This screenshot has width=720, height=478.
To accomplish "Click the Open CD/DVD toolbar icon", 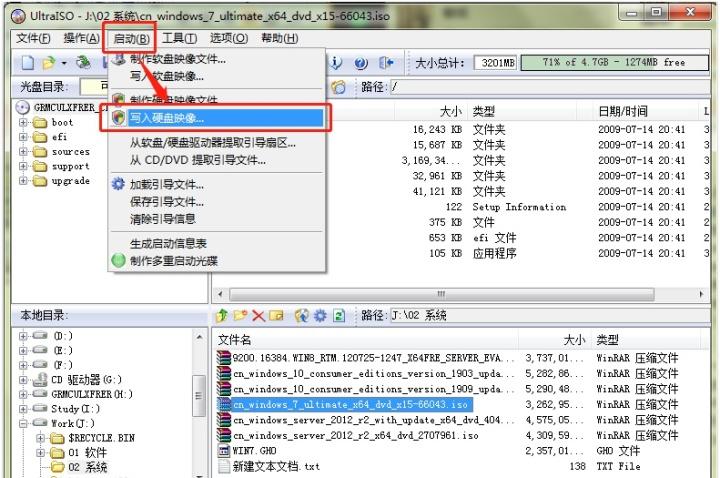I will [83, 62].
